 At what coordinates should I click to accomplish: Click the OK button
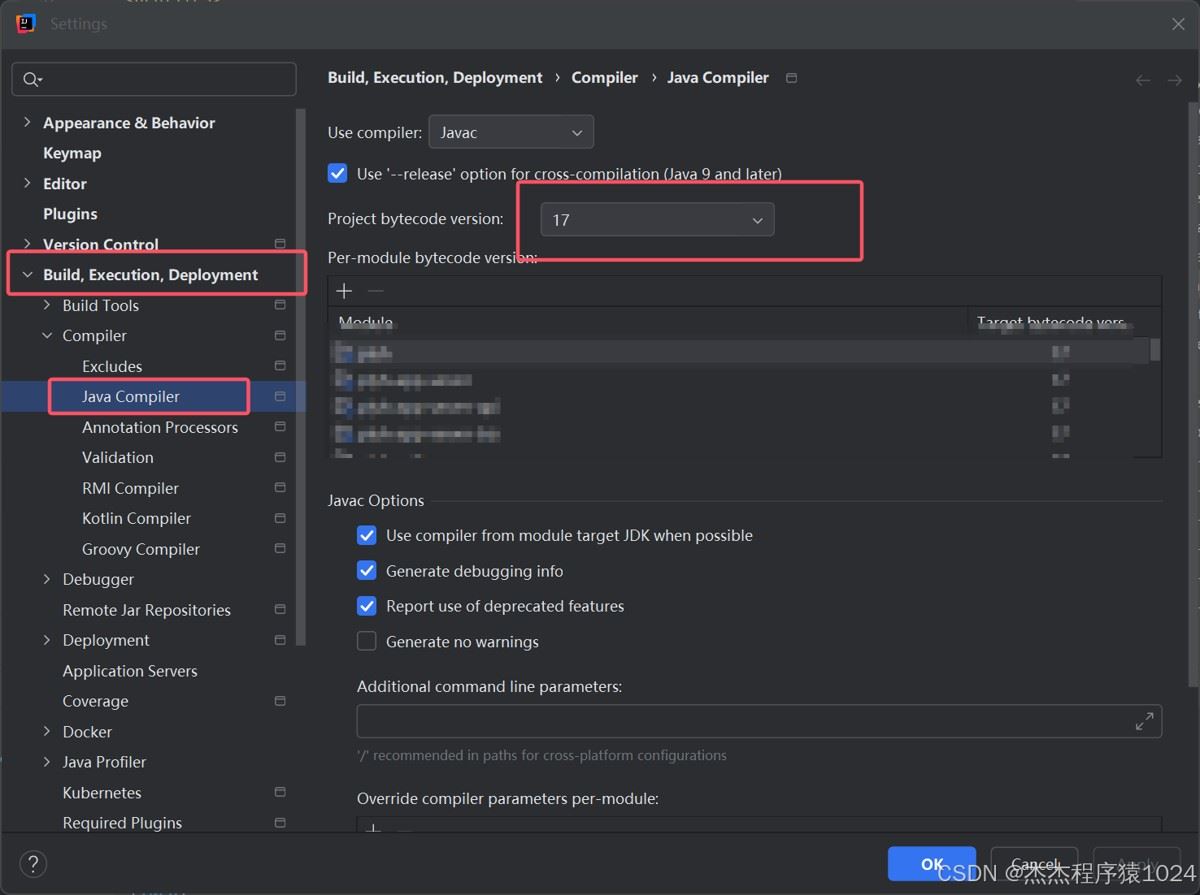(x=931, y=864)
